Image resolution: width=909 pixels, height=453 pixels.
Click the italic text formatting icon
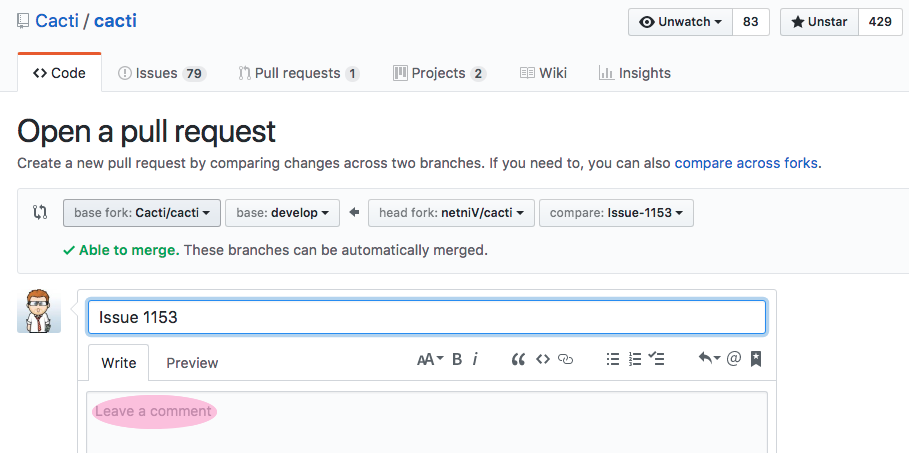475,360
